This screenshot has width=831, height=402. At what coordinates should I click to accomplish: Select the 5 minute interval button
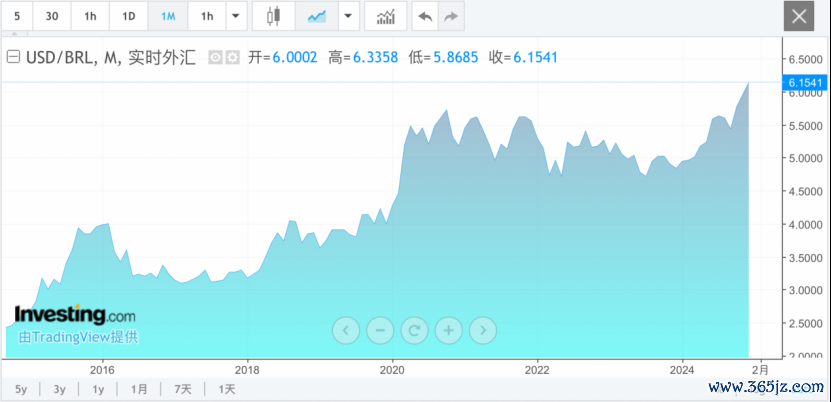17,16
